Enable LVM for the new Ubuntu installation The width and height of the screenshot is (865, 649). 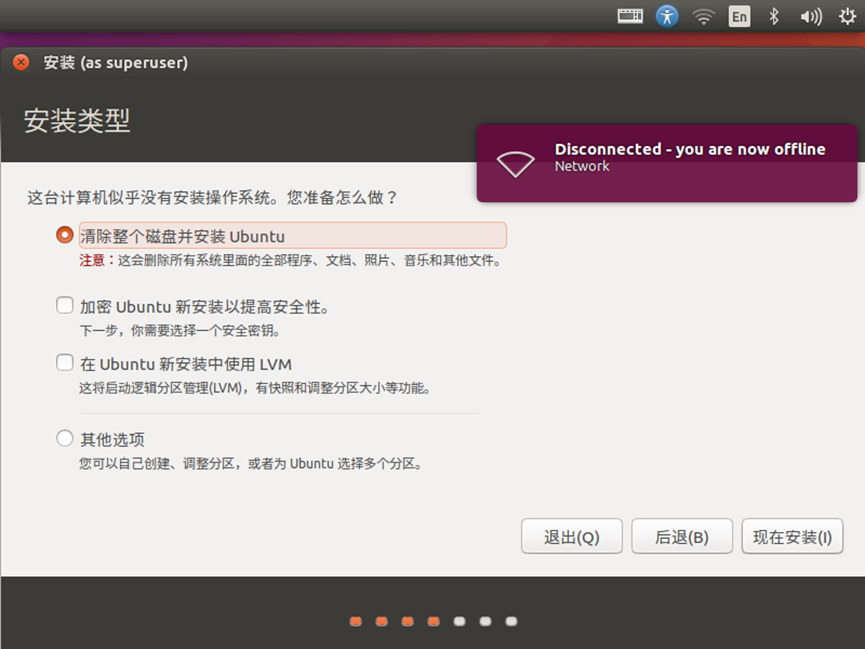point(65,363)
